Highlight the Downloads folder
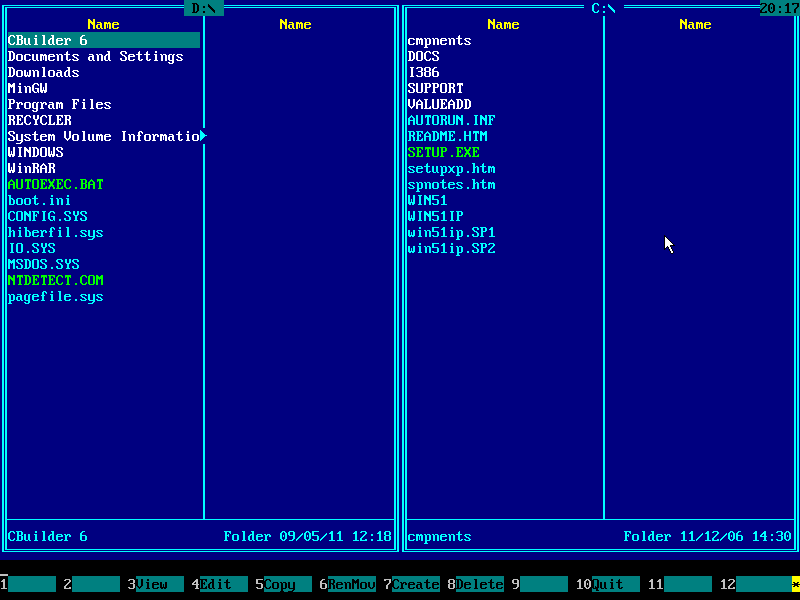800x600 pixels. [x=43, y=72]
